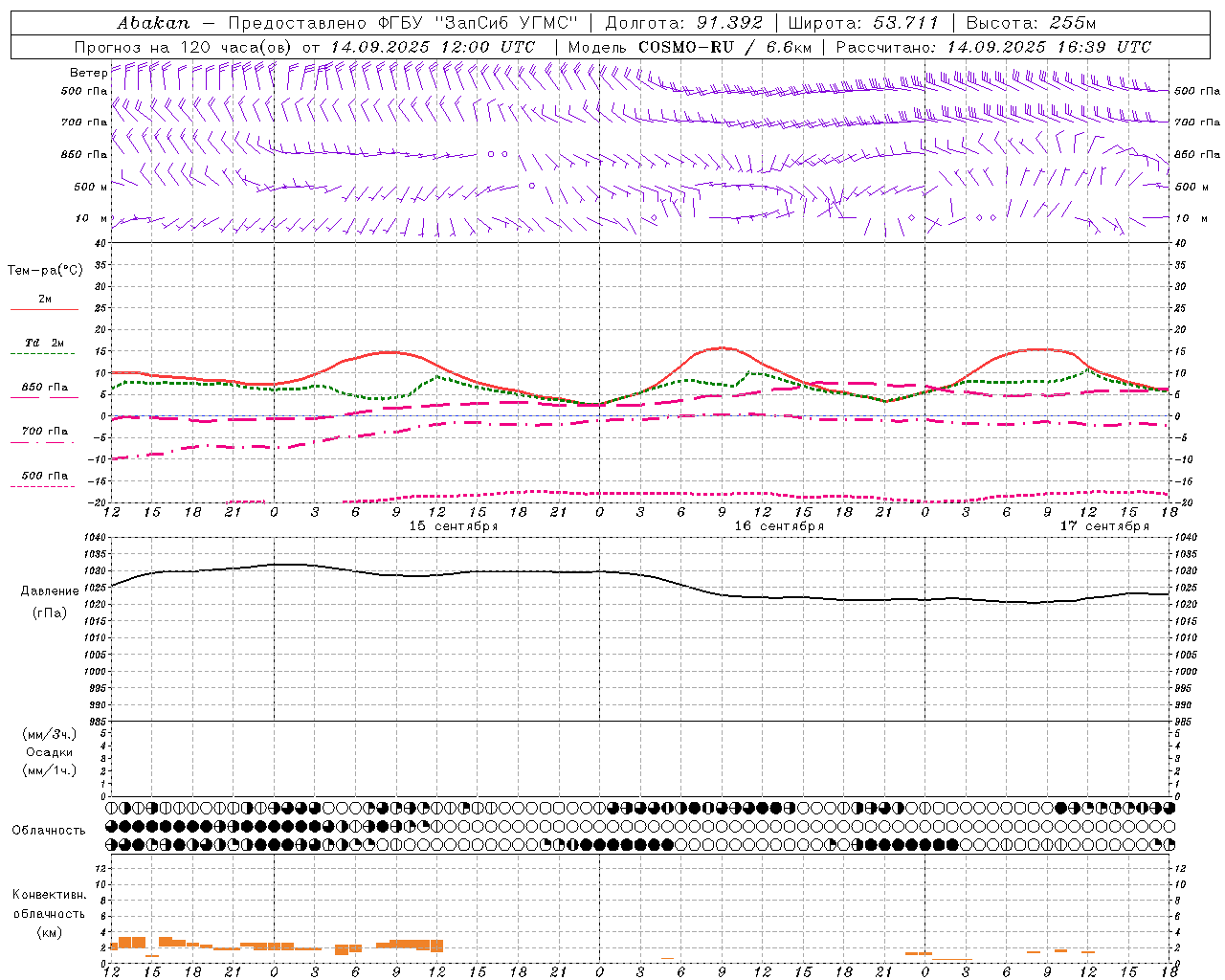Click the left 500 м wind level label
Image resolution: width=1225 pixels, height=980 pixels.
pos(91,187)
